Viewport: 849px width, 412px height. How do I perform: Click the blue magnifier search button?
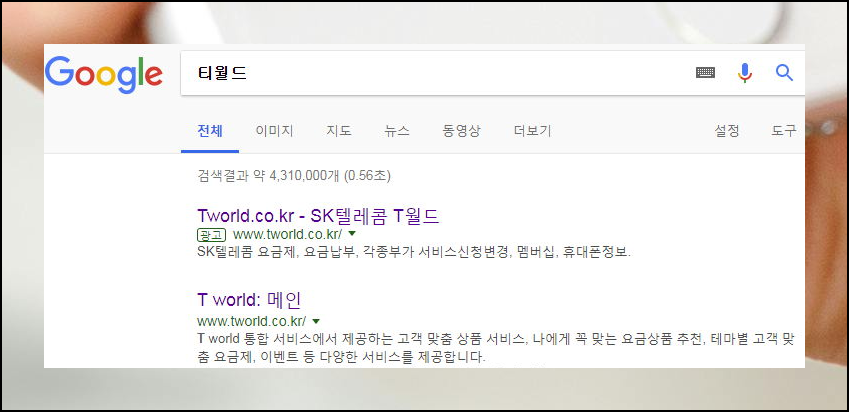tap(784, 73)
